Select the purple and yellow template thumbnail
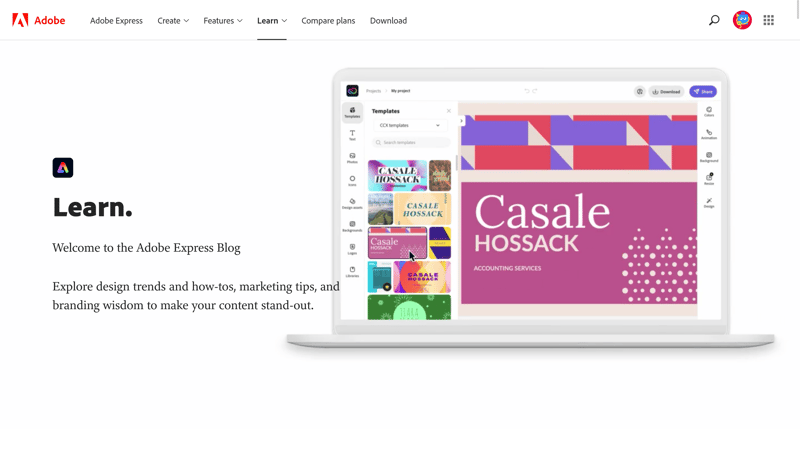Viewport: 800px width, 450px height. pos(440,243)
